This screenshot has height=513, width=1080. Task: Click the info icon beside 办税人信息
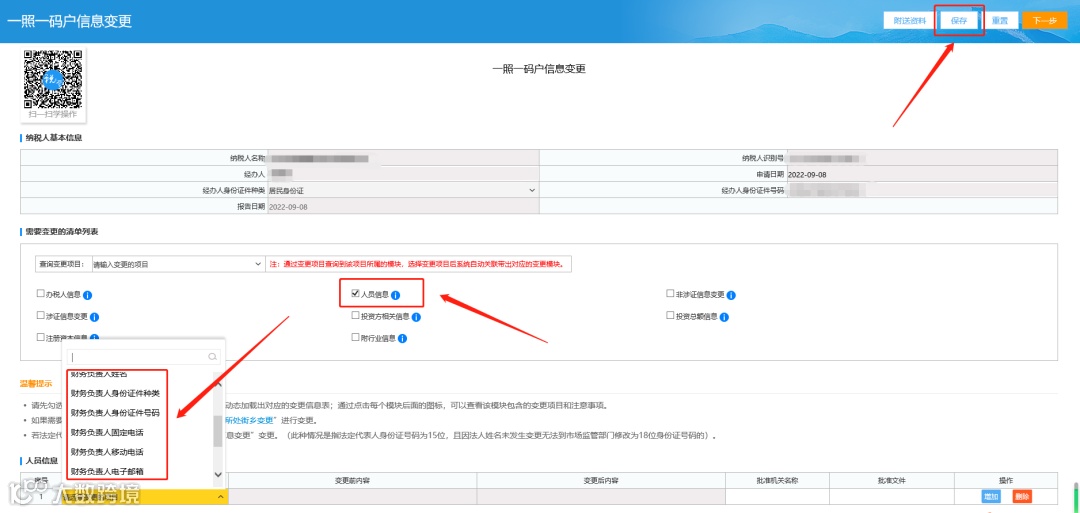(87, 295)
